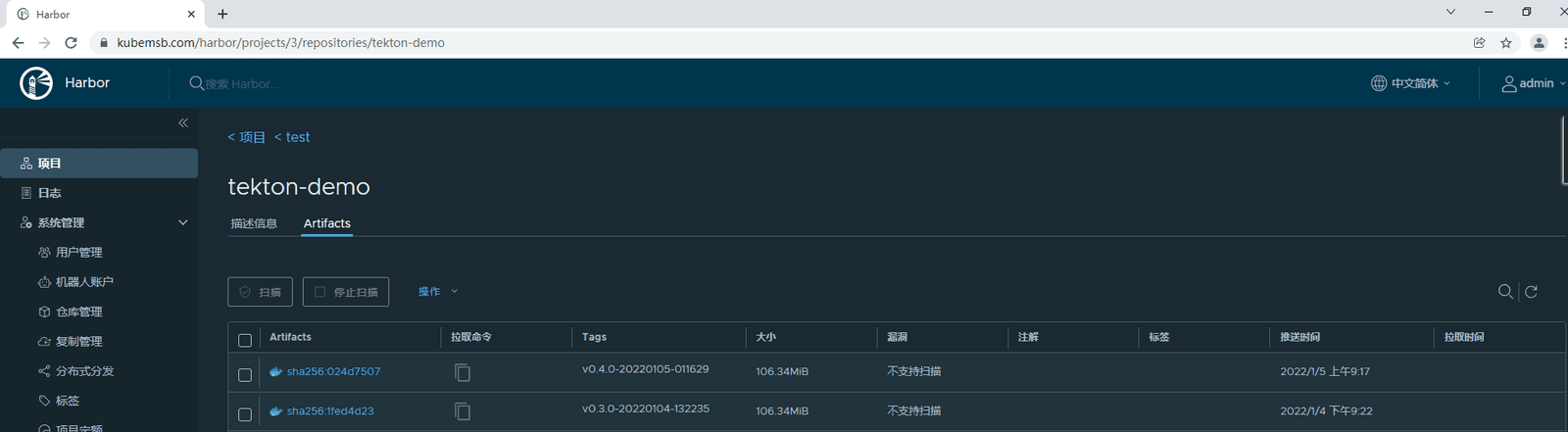This screenshot has height=432, width=1568.
Task: Open artifact link sha256:1fed4d23
Action: [330, 411]
